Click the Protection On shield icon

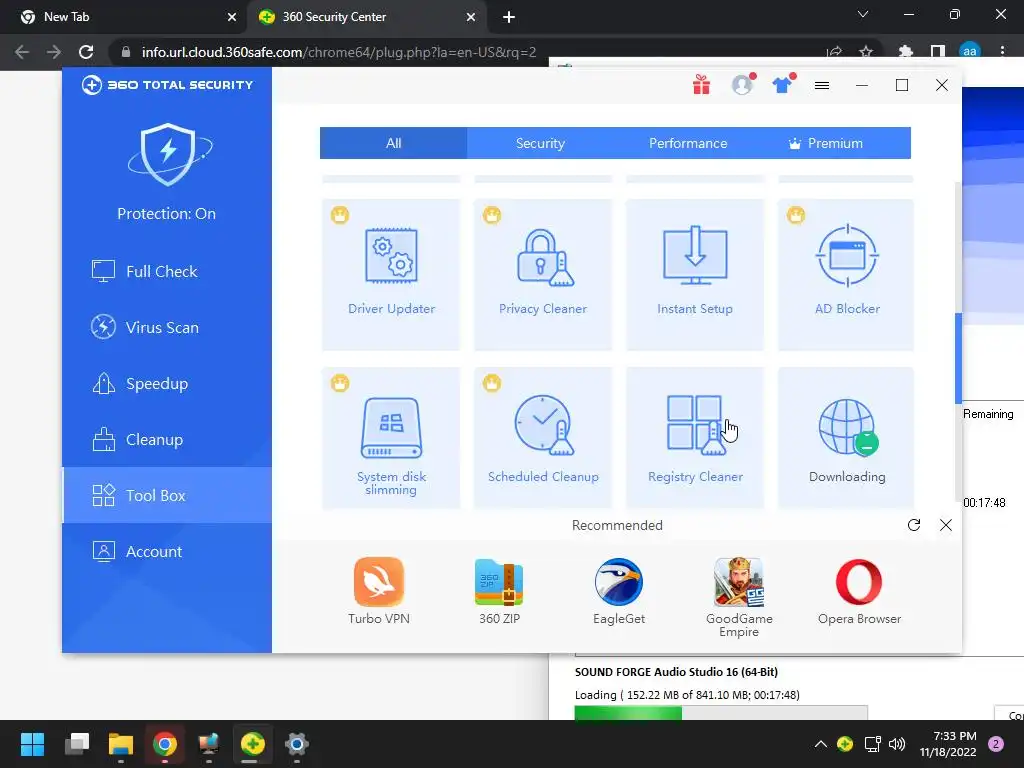click(x=168, y=154)
